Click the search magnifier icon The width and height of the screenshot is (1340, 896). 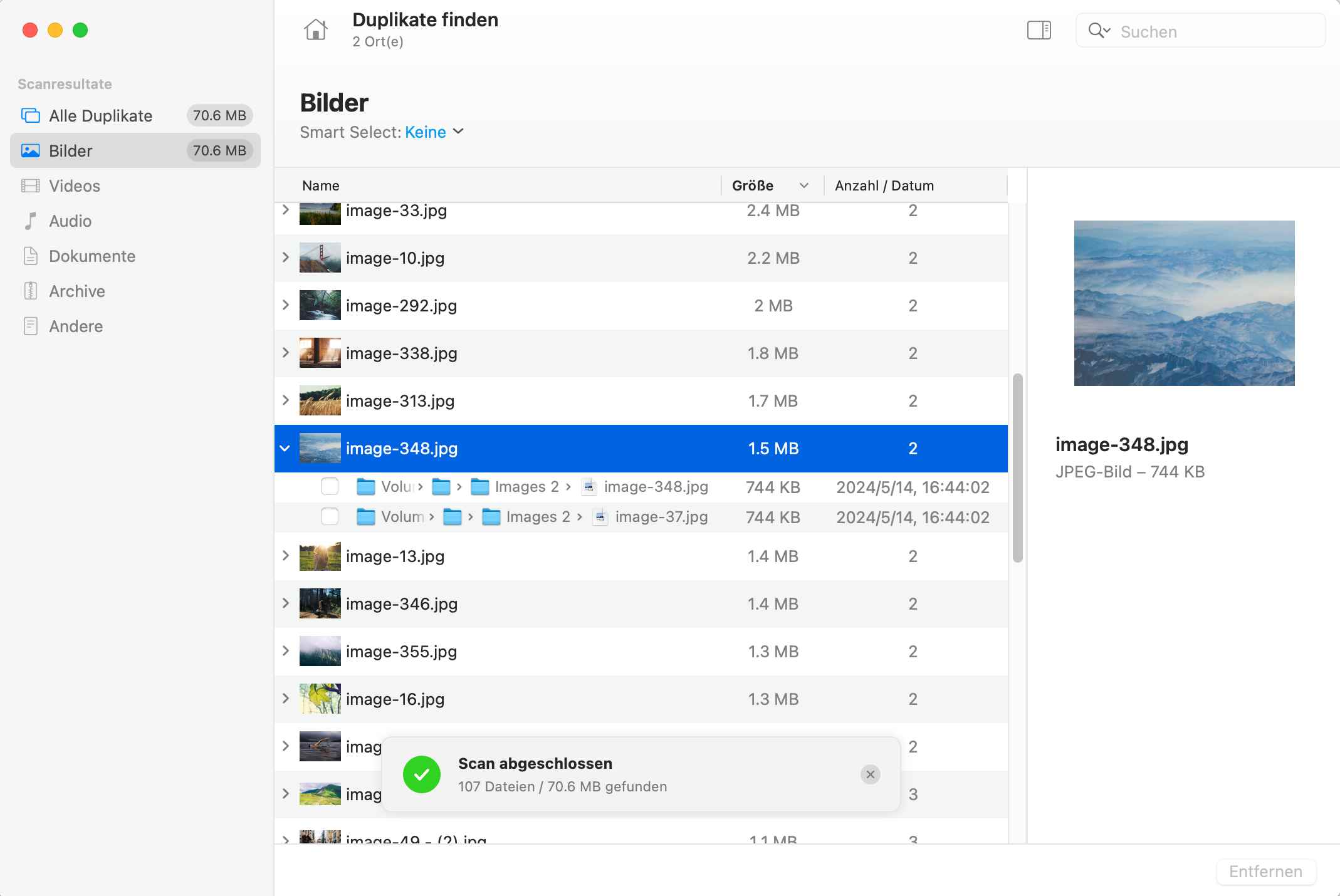1097,31
